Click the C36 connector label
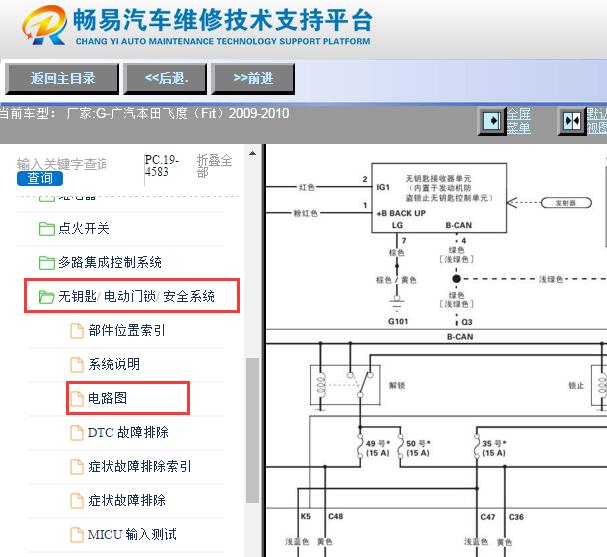This screenshot has width=607, height=557. pyautogui.click(x=516, y=517)
